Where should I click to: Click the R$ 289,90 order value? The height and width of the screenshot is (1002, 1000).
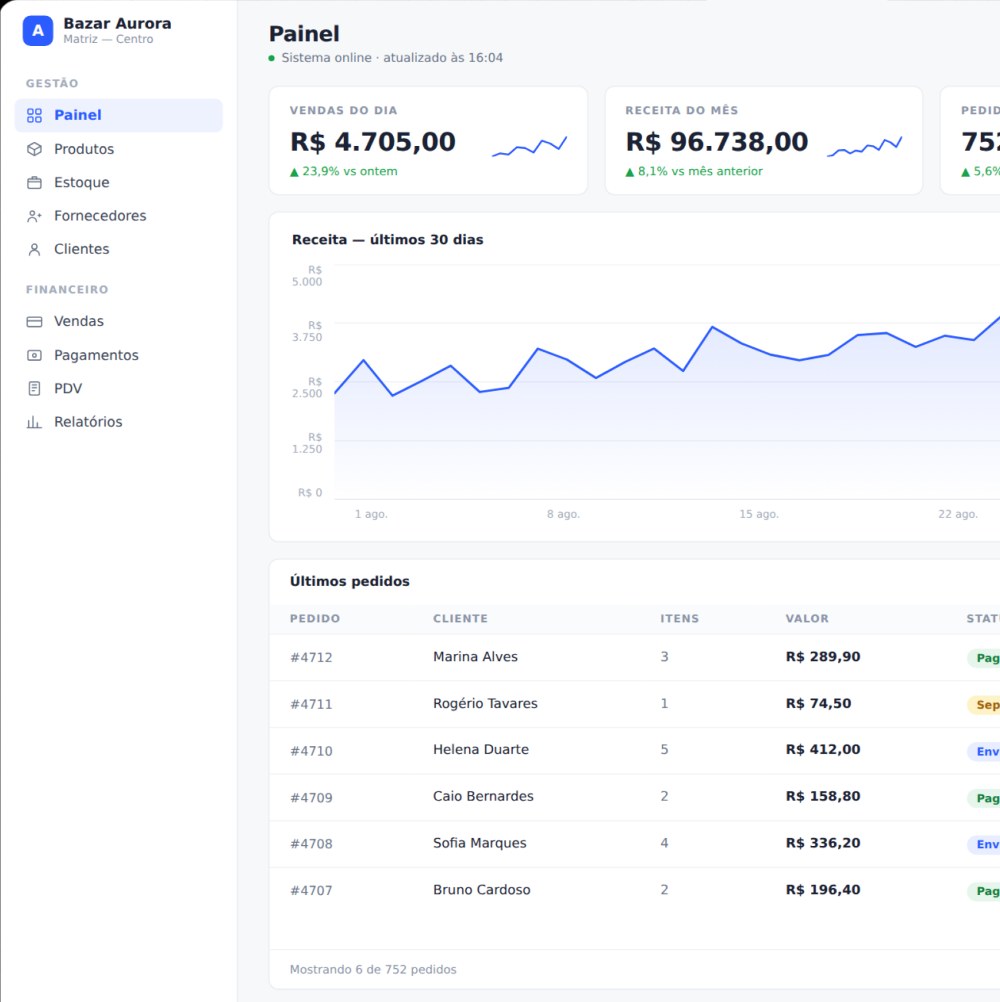tap(822, 657)
